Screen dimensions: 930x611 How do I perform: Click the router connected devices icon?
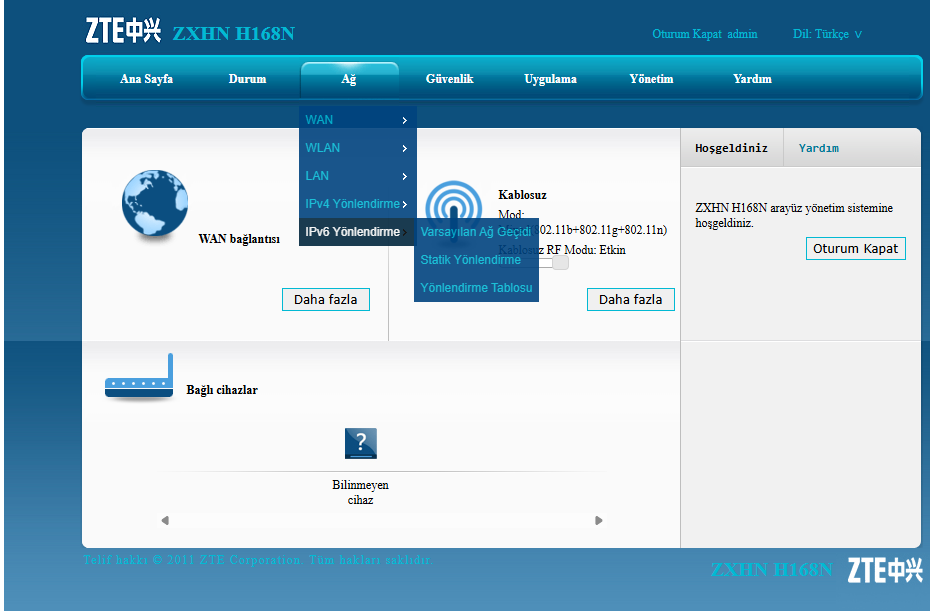(x=139, y=377)
